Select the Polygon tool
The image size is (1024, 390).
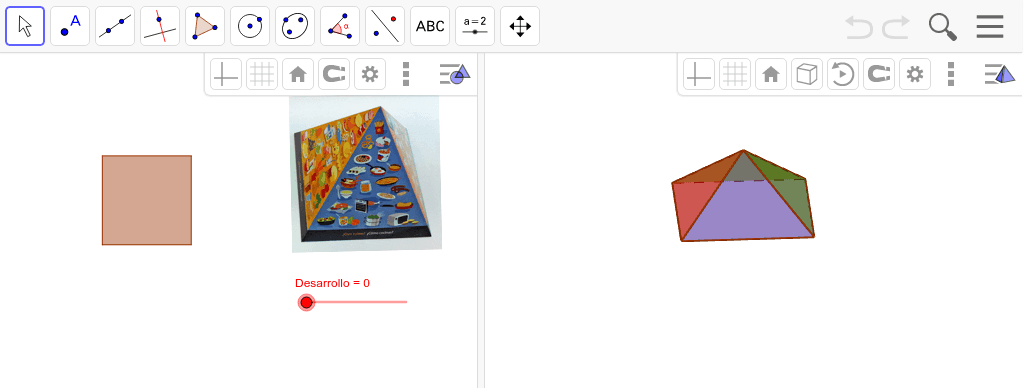(x=205, y=26)
